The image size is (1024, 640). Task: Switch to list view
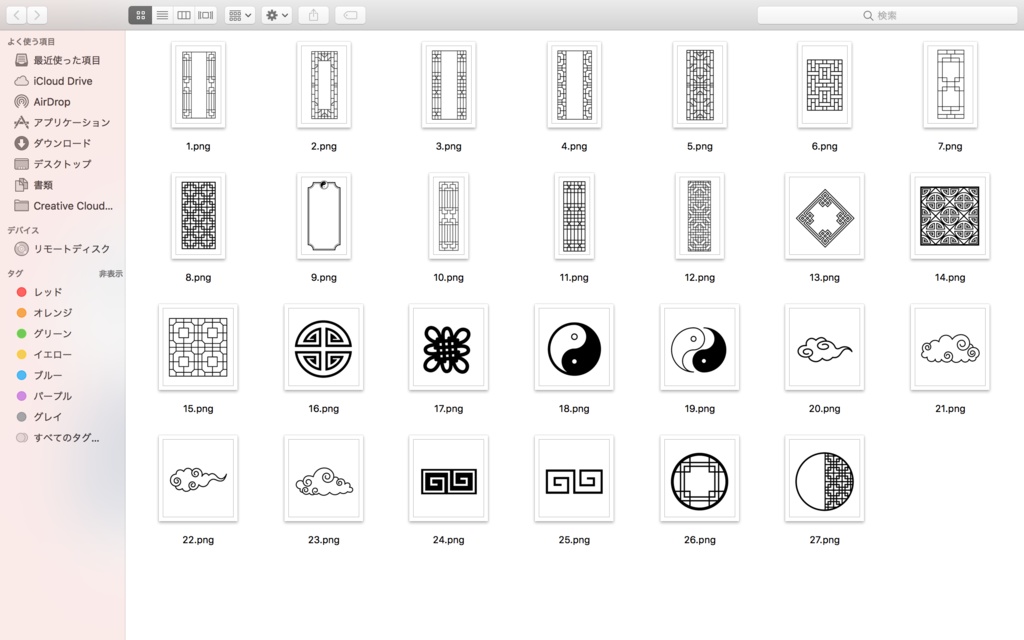pos(162,15)
